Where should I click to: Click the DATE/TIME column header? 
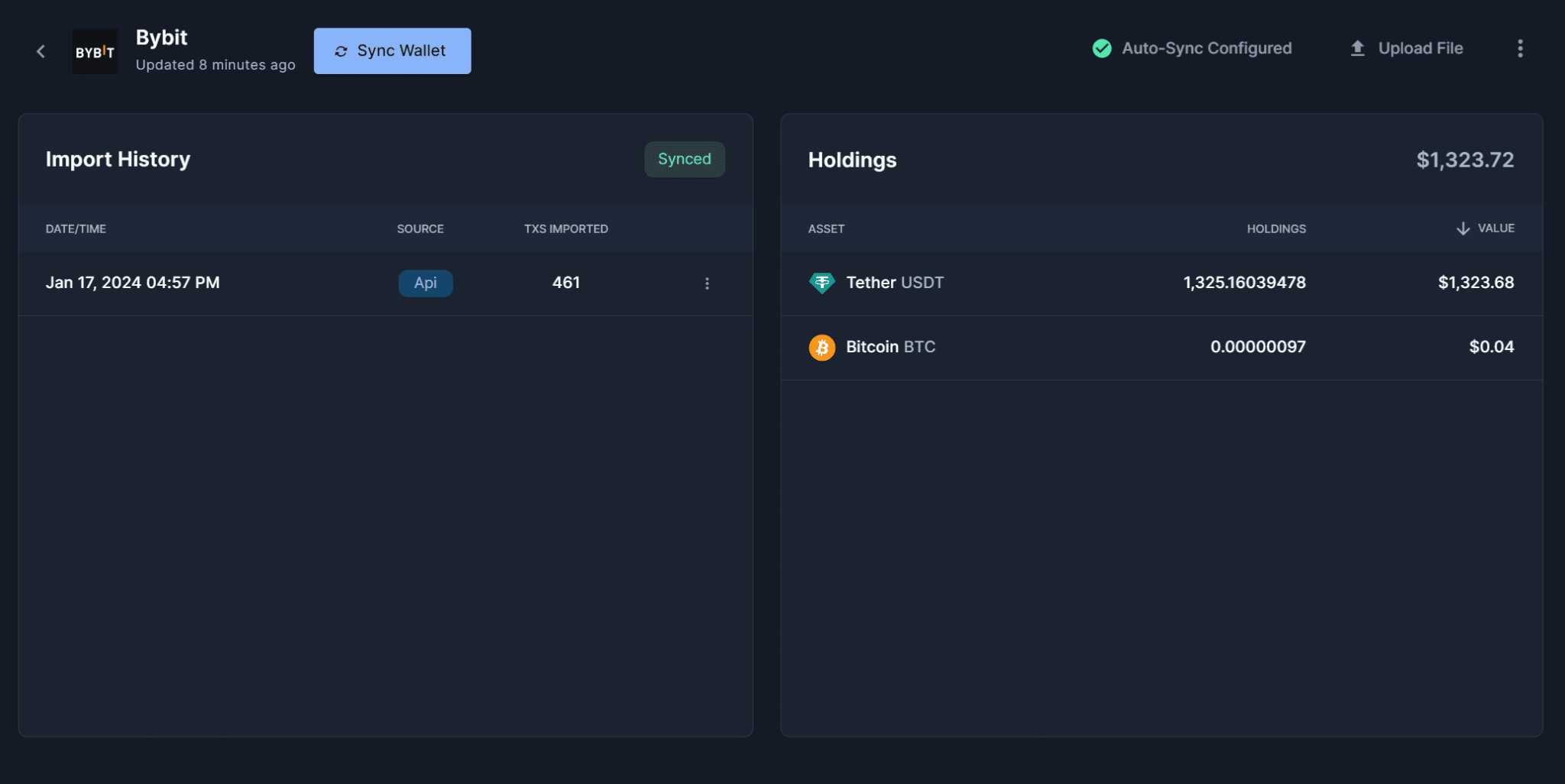pos(76,228)
